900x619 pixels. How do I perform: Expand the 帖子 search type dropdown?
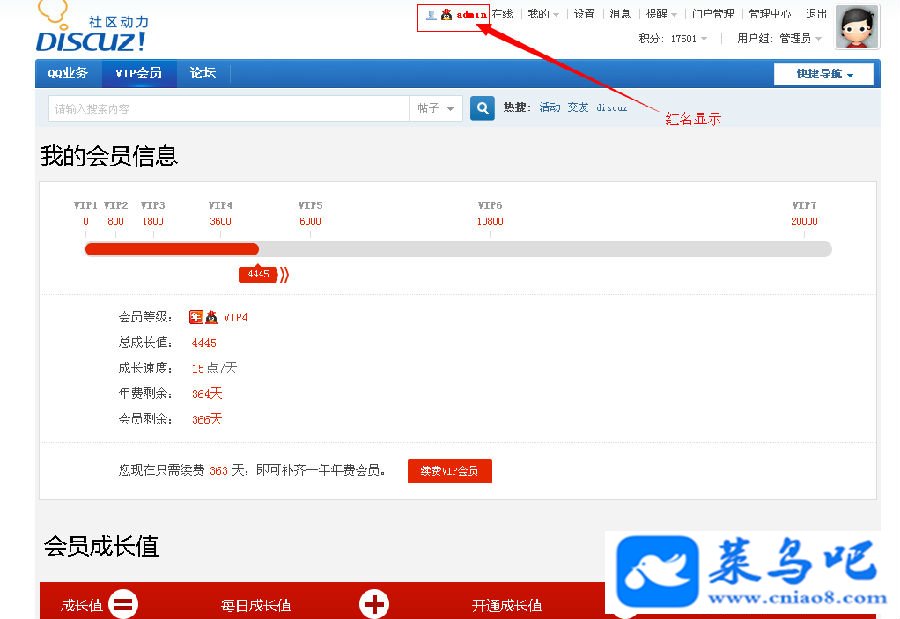(436, 108)
